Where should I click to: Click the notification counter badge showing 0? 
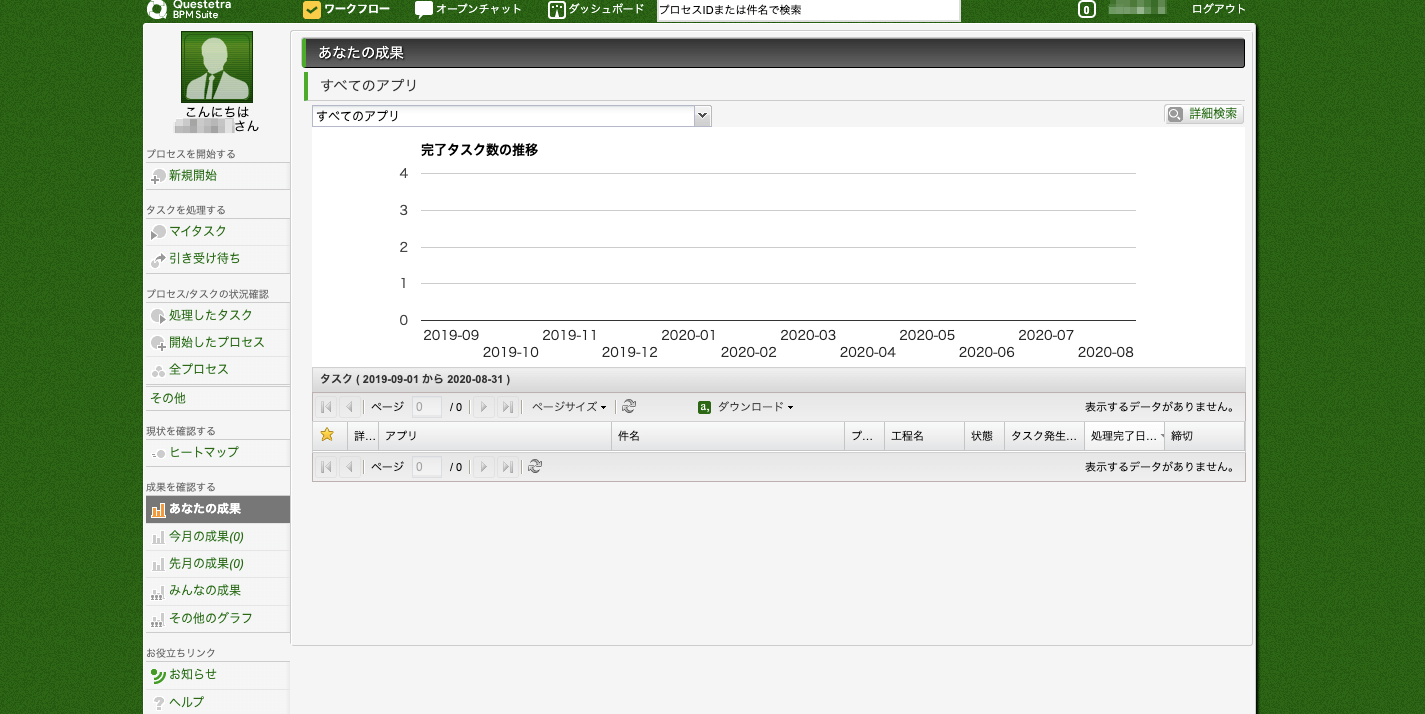click(x=1087, y=10)
